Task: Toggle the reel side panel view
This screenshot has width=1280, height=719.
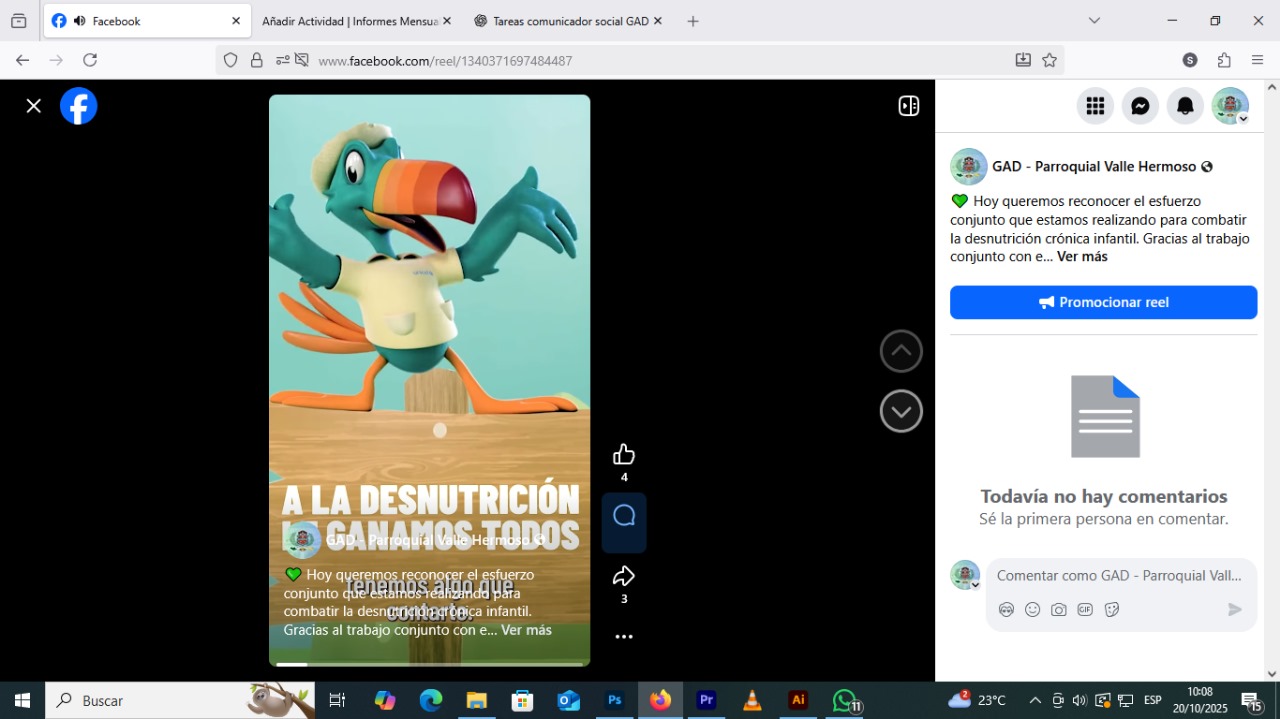Action: tap(908, 106)
